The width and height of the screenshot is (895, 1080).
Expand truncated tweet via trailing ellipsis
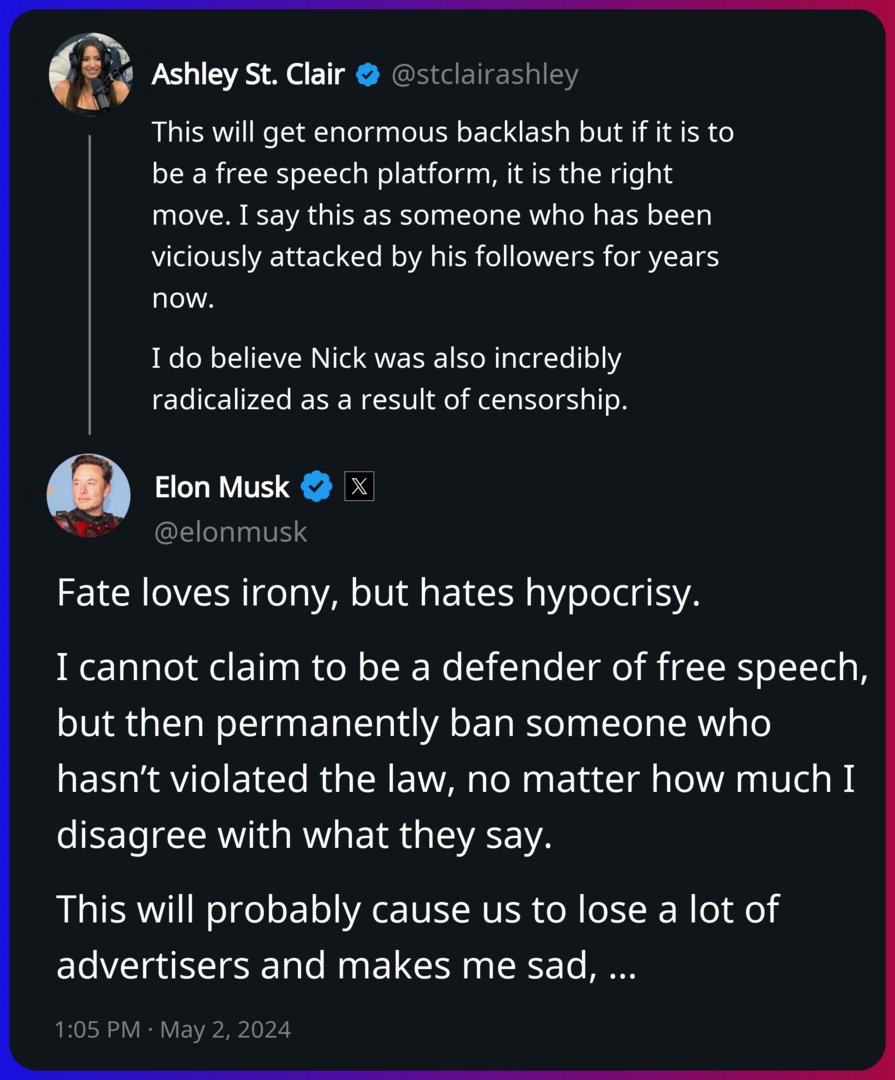[621, 964]
